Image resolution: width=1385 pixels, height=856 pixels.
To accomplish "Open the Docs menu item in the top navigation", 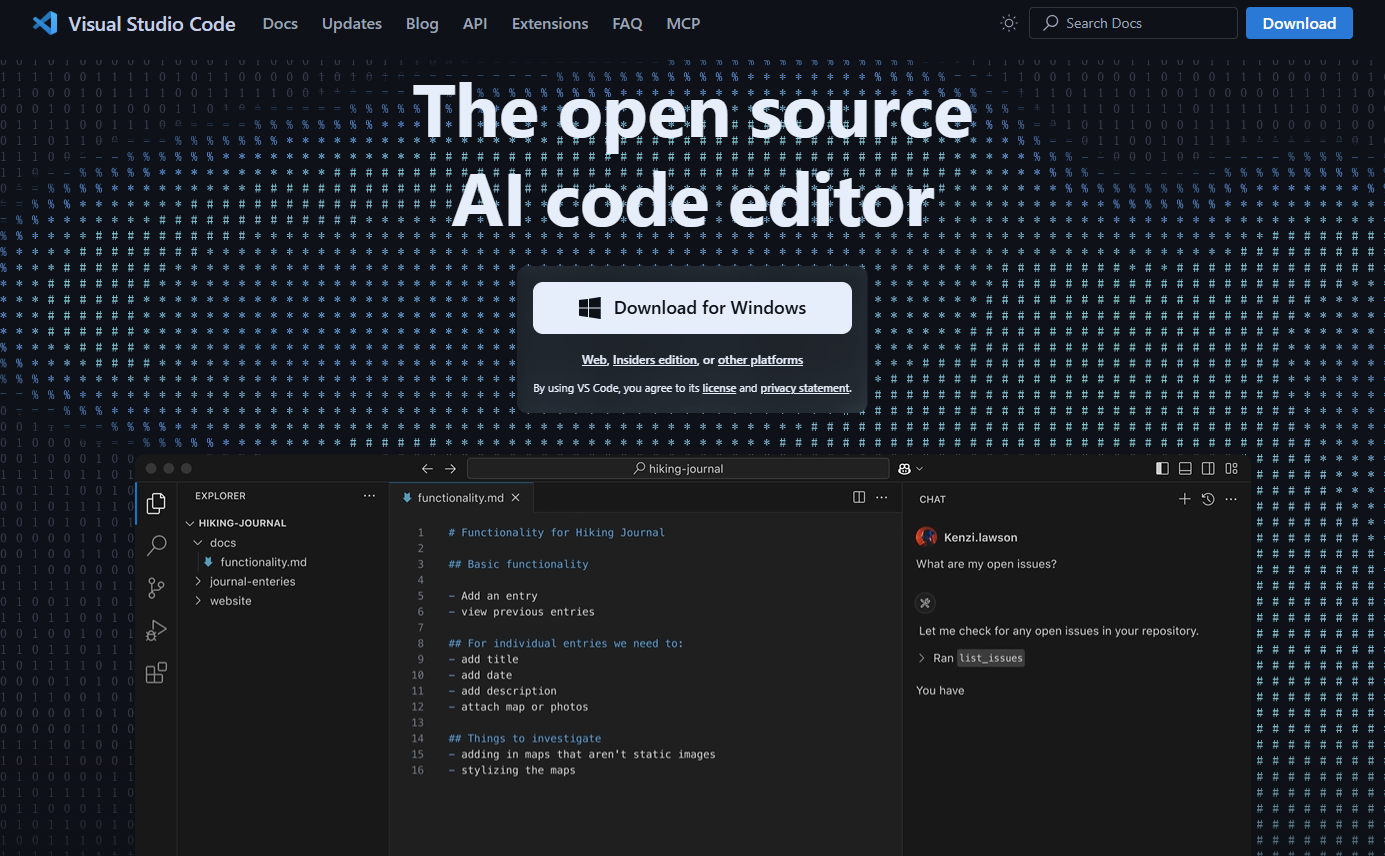I will [280, 23].
